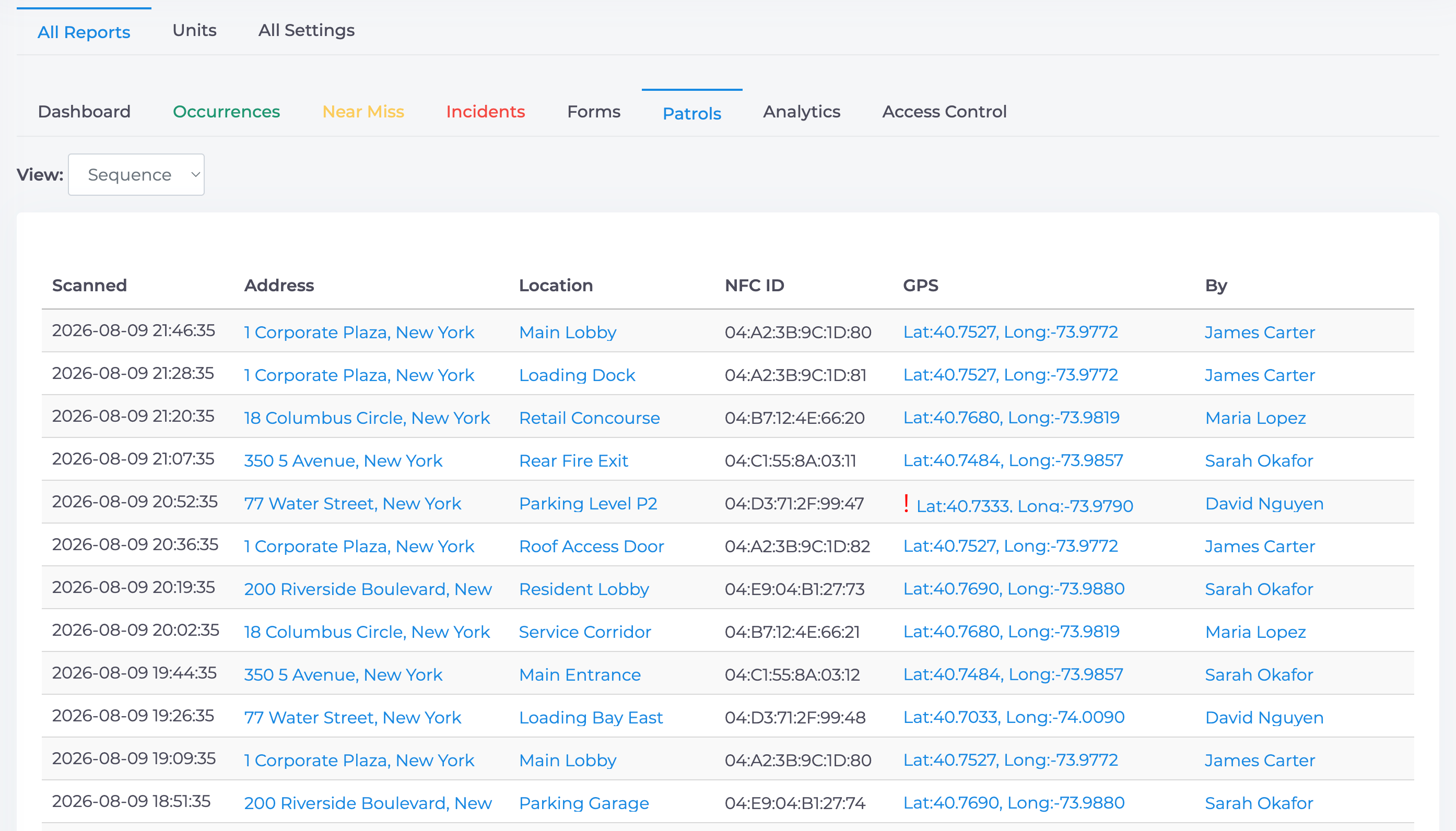Image resolution: width=1456 pixels, height=831 pixels.
Task: Open David Nguyen link in 19:26:35 row
Action: (x=1264, y=717)
